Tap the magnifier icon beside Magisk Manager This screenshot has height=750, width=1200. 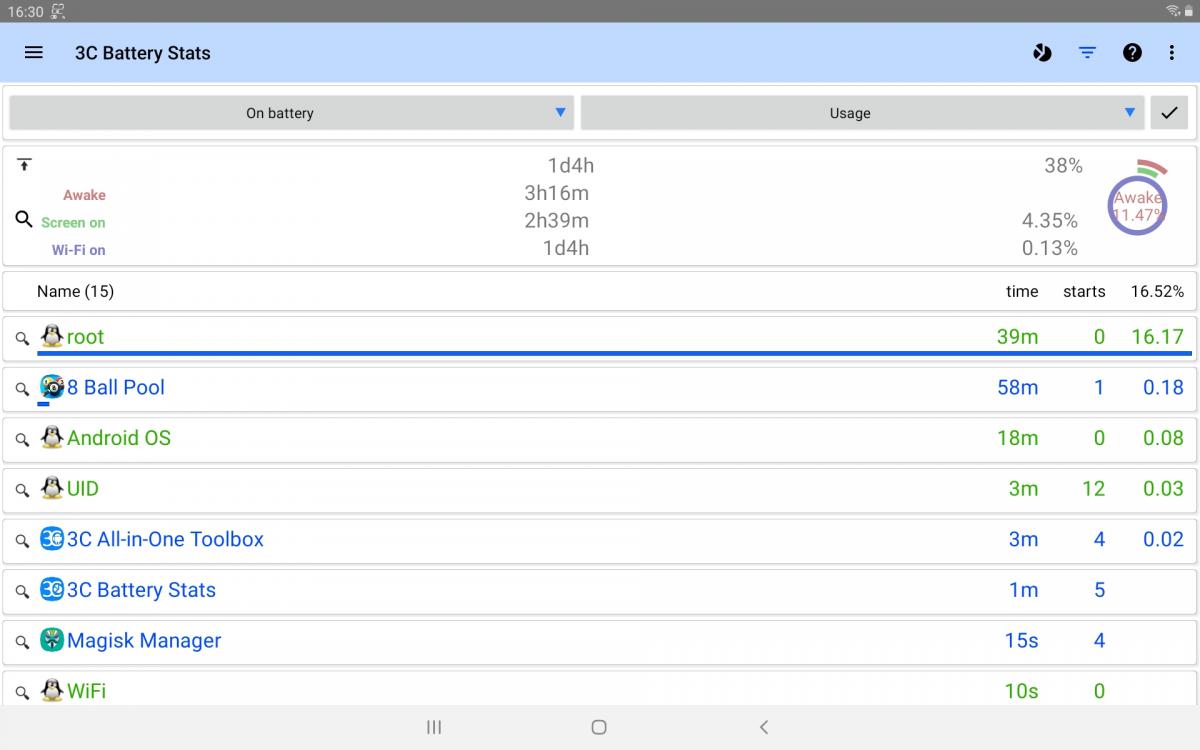(x=22, y=642)
